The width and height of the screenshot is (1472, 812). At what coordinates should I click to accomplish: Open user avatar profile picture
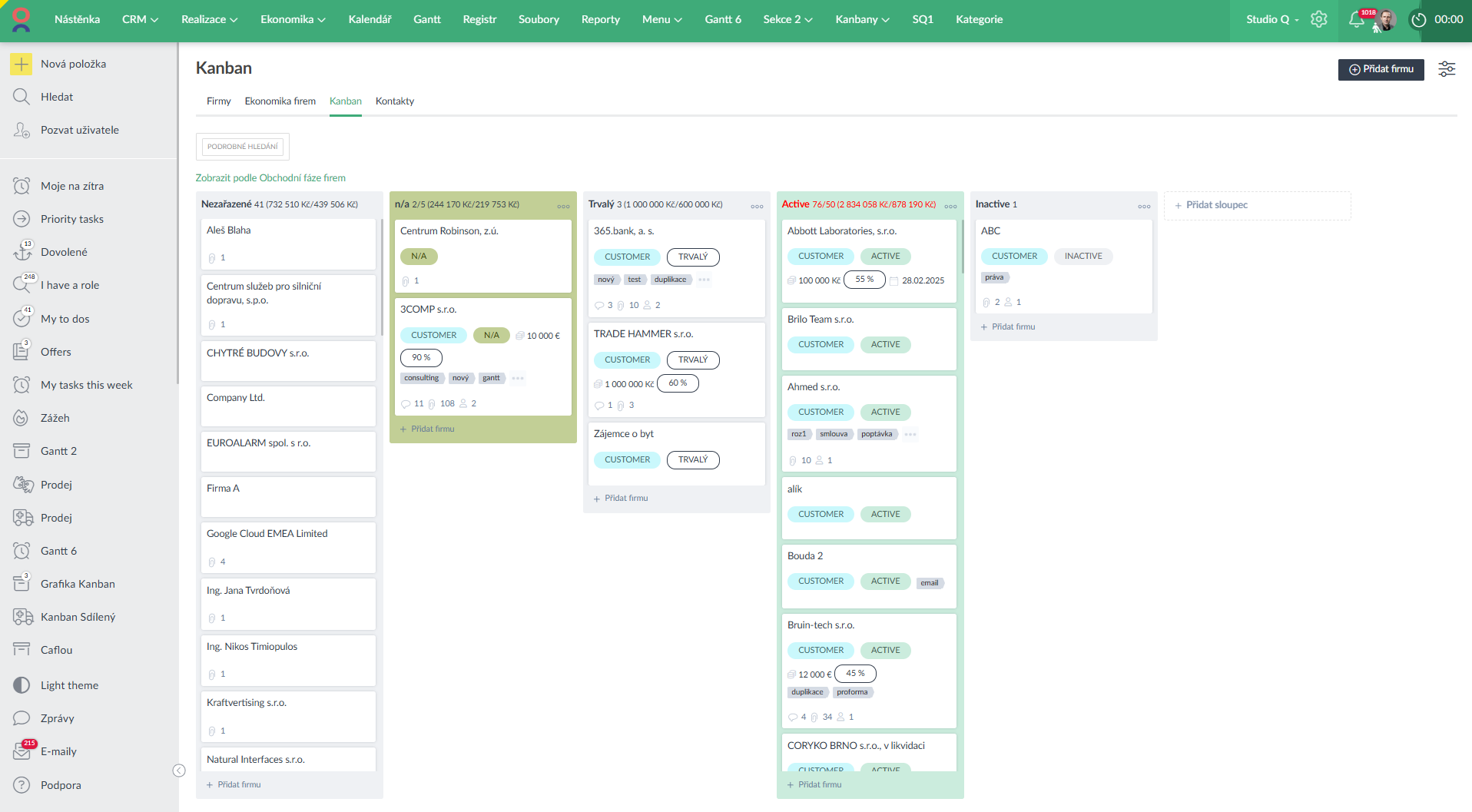click(x=1386, y=20)
